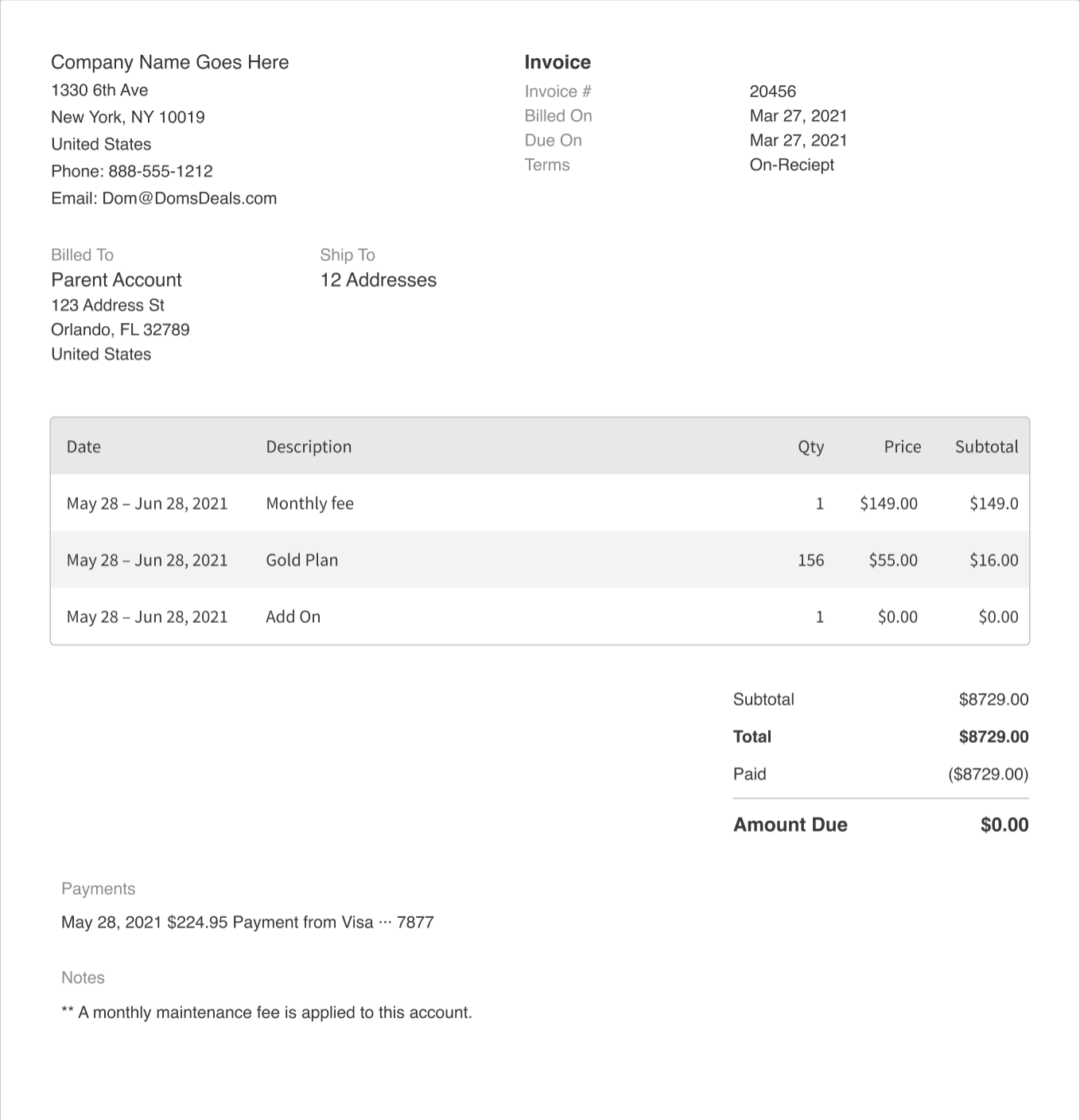
Task: Click the phone number 888-555-1212
Action: (161, 171)
